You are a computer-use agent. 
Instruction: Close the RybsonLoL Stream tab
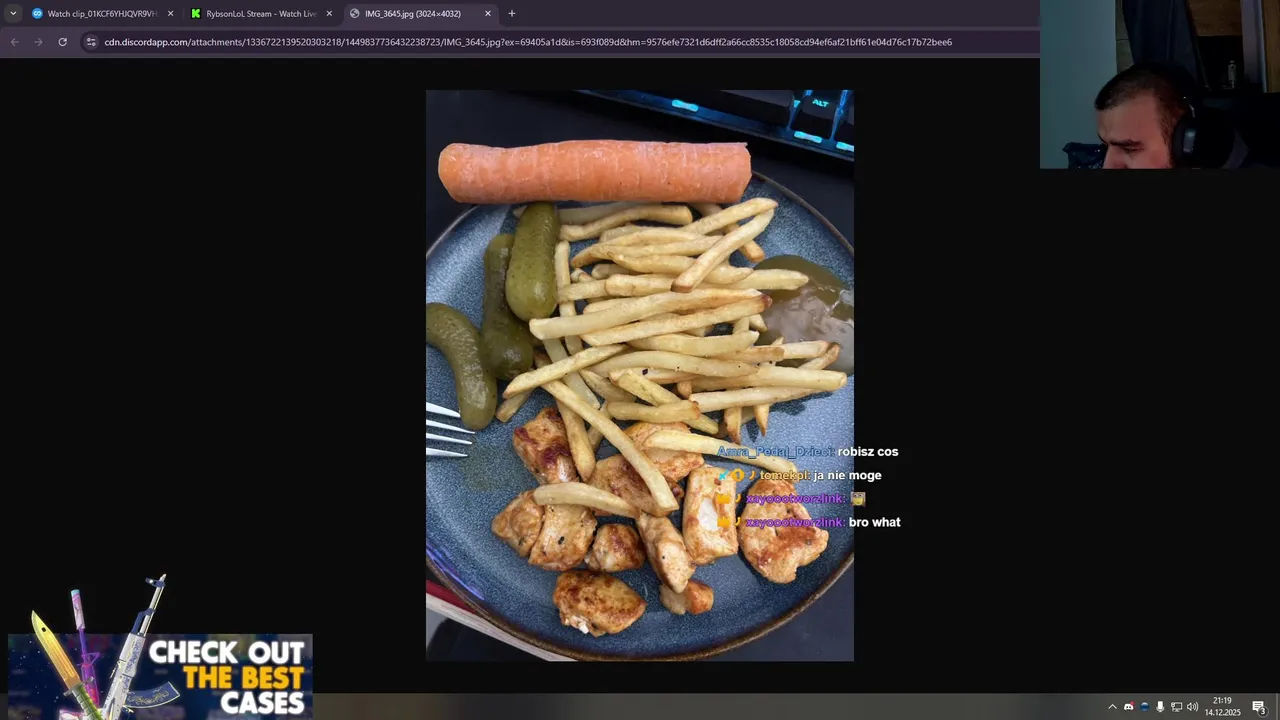coord(329,13)
